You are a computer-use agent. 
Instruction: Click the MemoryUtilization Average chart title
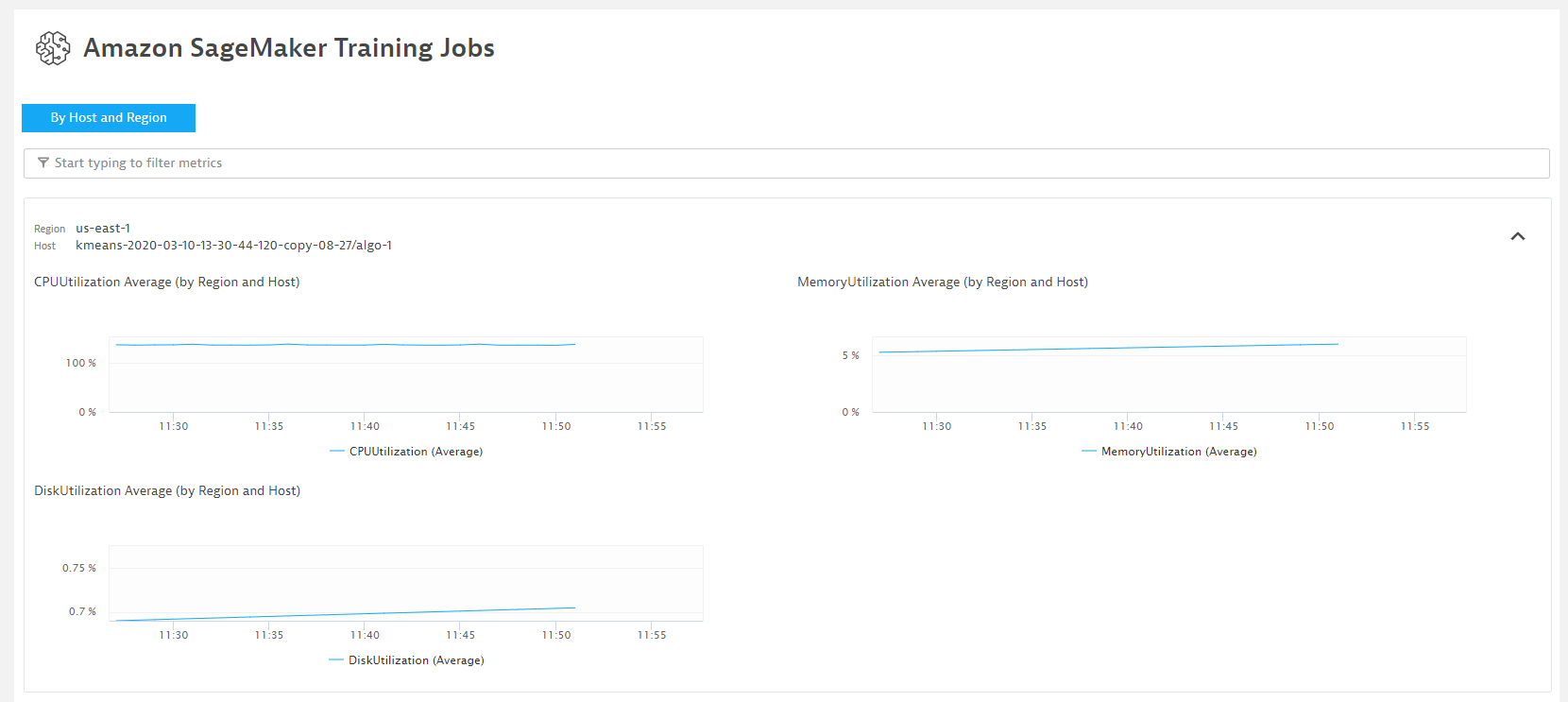tap(943, 283)
